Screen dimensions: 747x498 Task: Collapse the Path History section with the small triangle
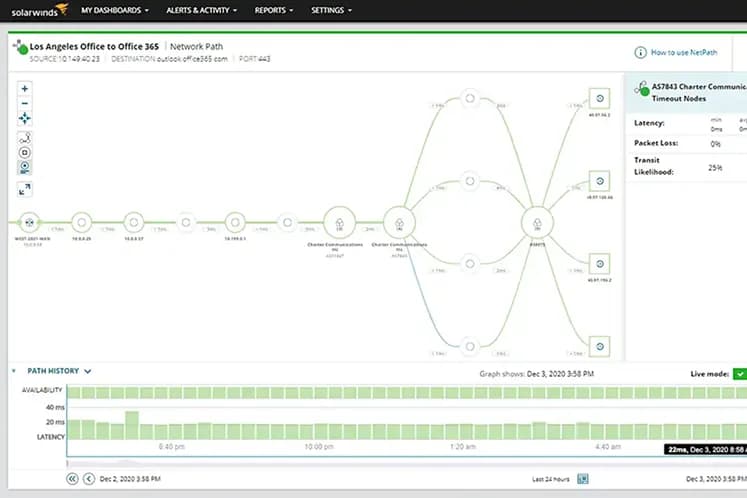[14, 371]
